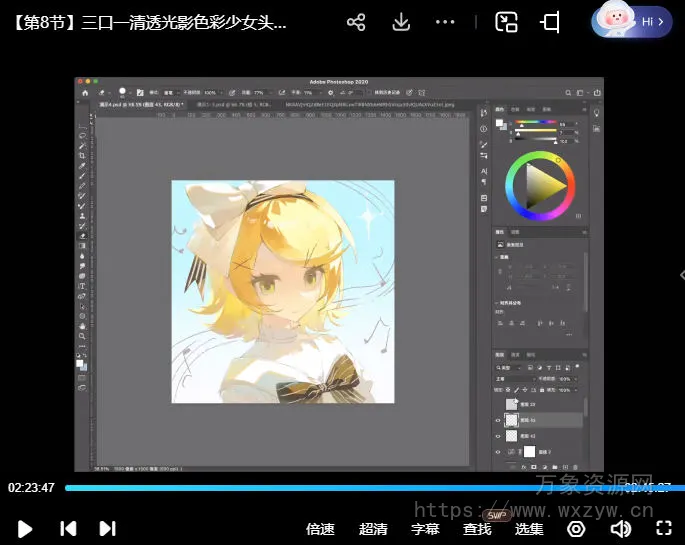Click the share icon in the top bar

pyautogui.click(x=356, y=22)
